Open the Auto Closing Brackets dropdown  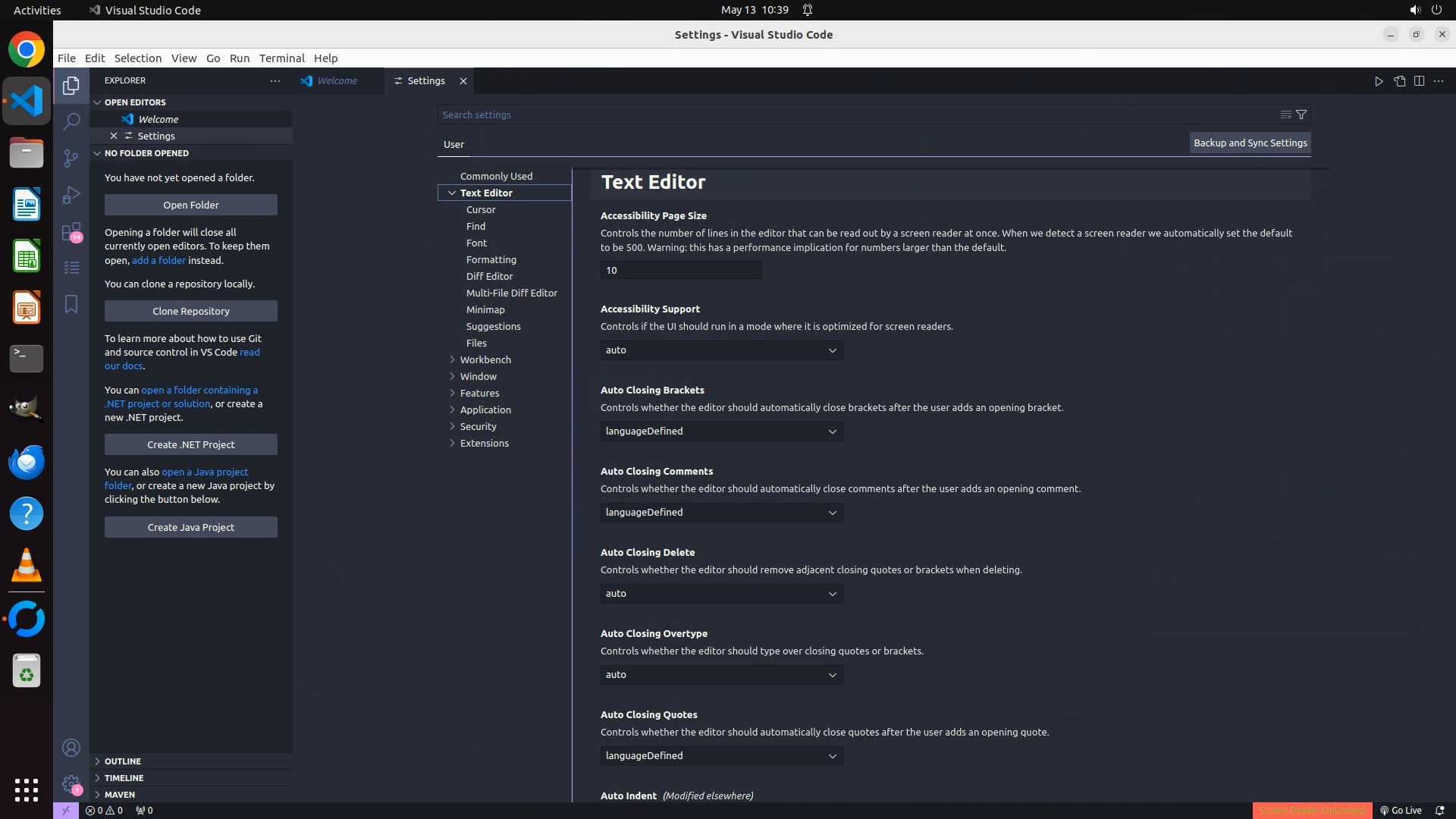click(x=721, y=431)
